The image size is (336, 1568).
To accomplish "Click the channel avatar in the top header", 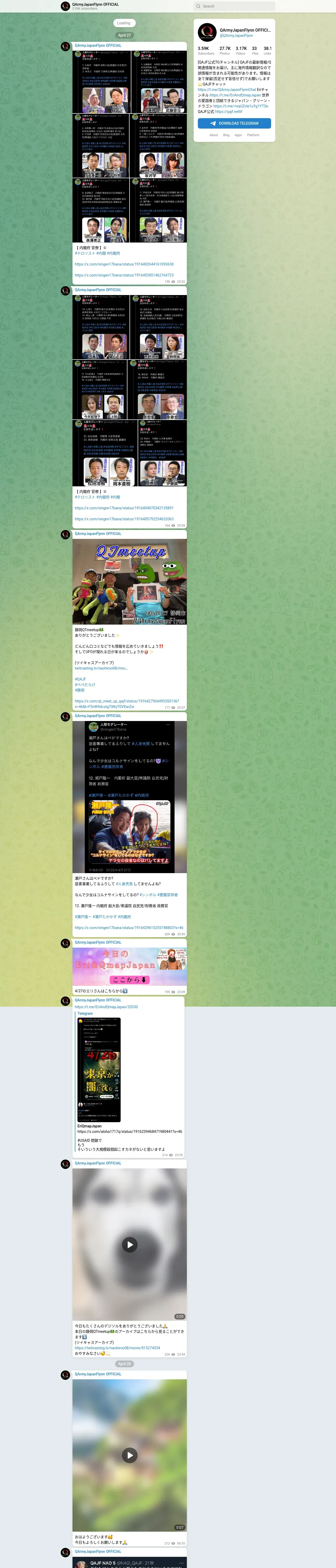I will click(x=65, y=6).
